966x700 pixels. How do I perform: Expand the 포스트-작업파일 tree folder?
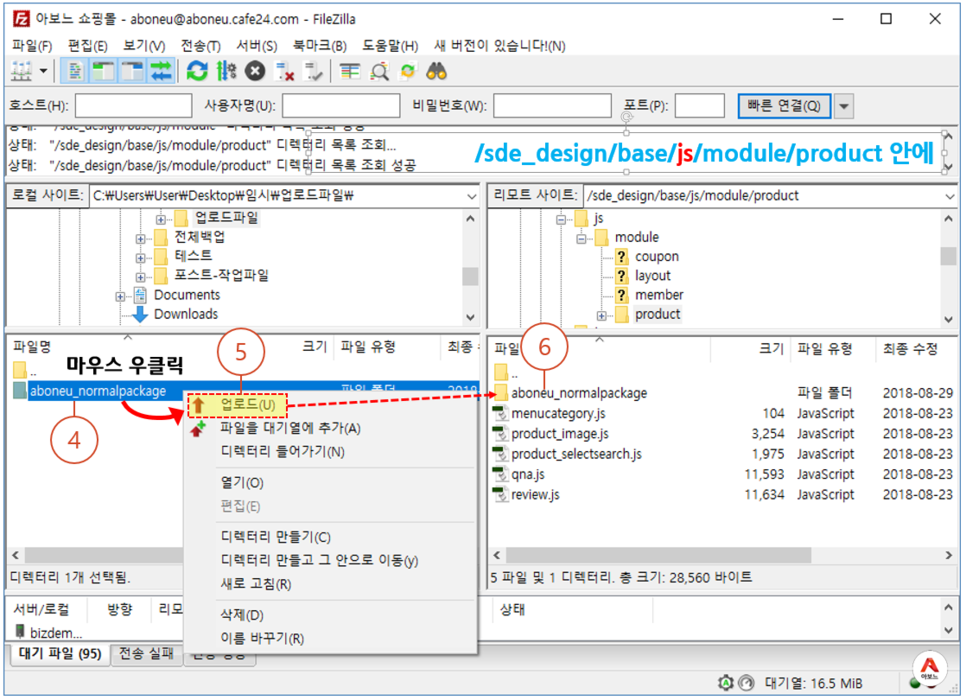pos(140,276)
